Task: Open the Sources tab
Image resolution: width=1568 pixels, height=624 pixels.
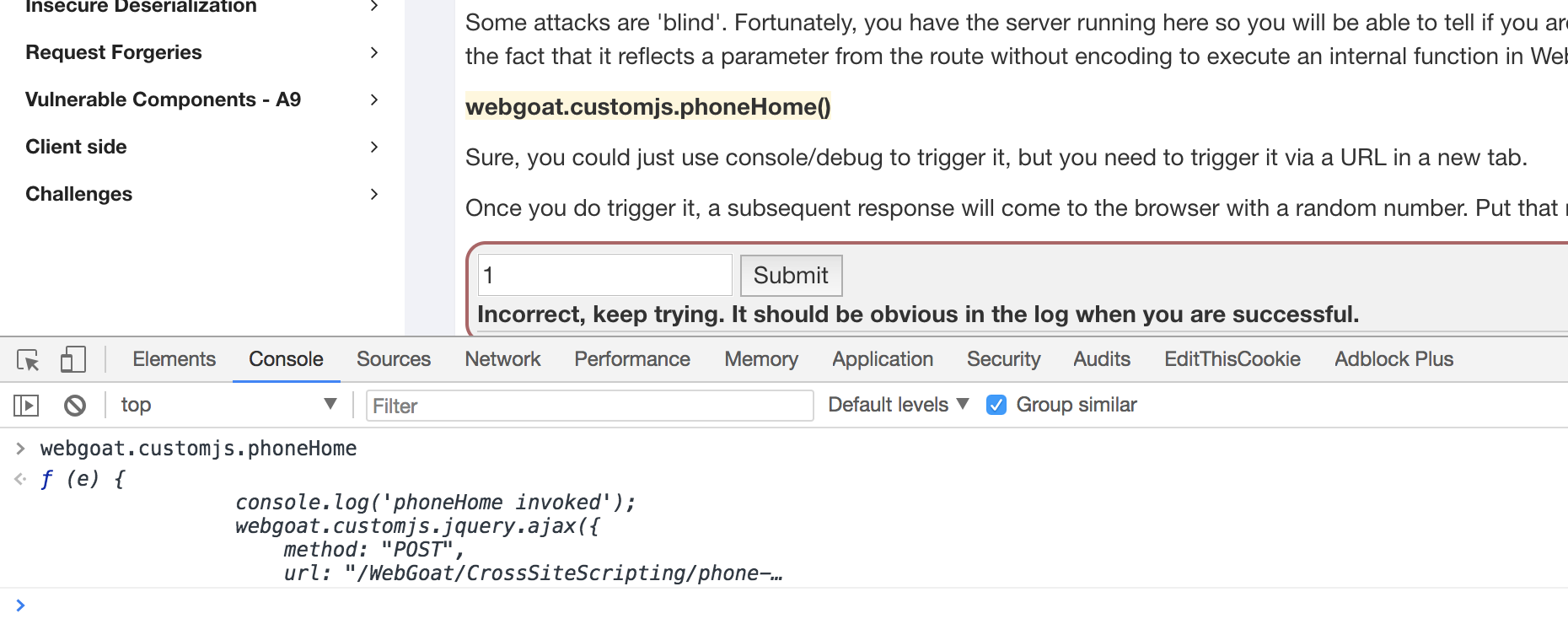Action: [394, 359]
